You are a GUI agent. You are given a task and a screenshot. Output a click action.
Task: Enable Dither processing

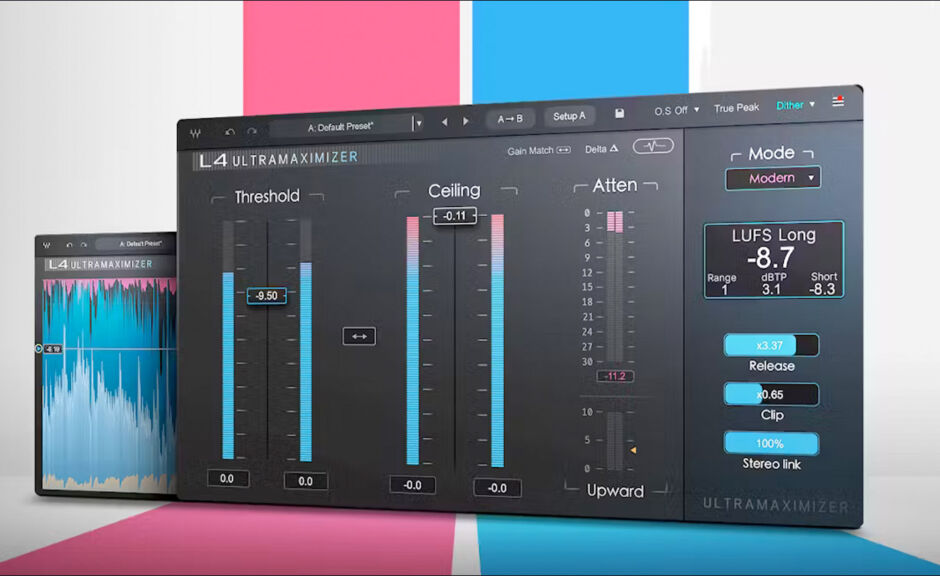click(x=791, y=104)
